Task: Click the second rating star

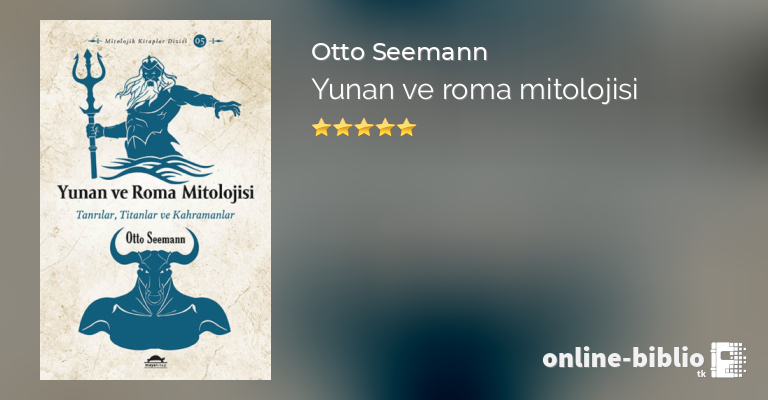Action: (343, 127)
